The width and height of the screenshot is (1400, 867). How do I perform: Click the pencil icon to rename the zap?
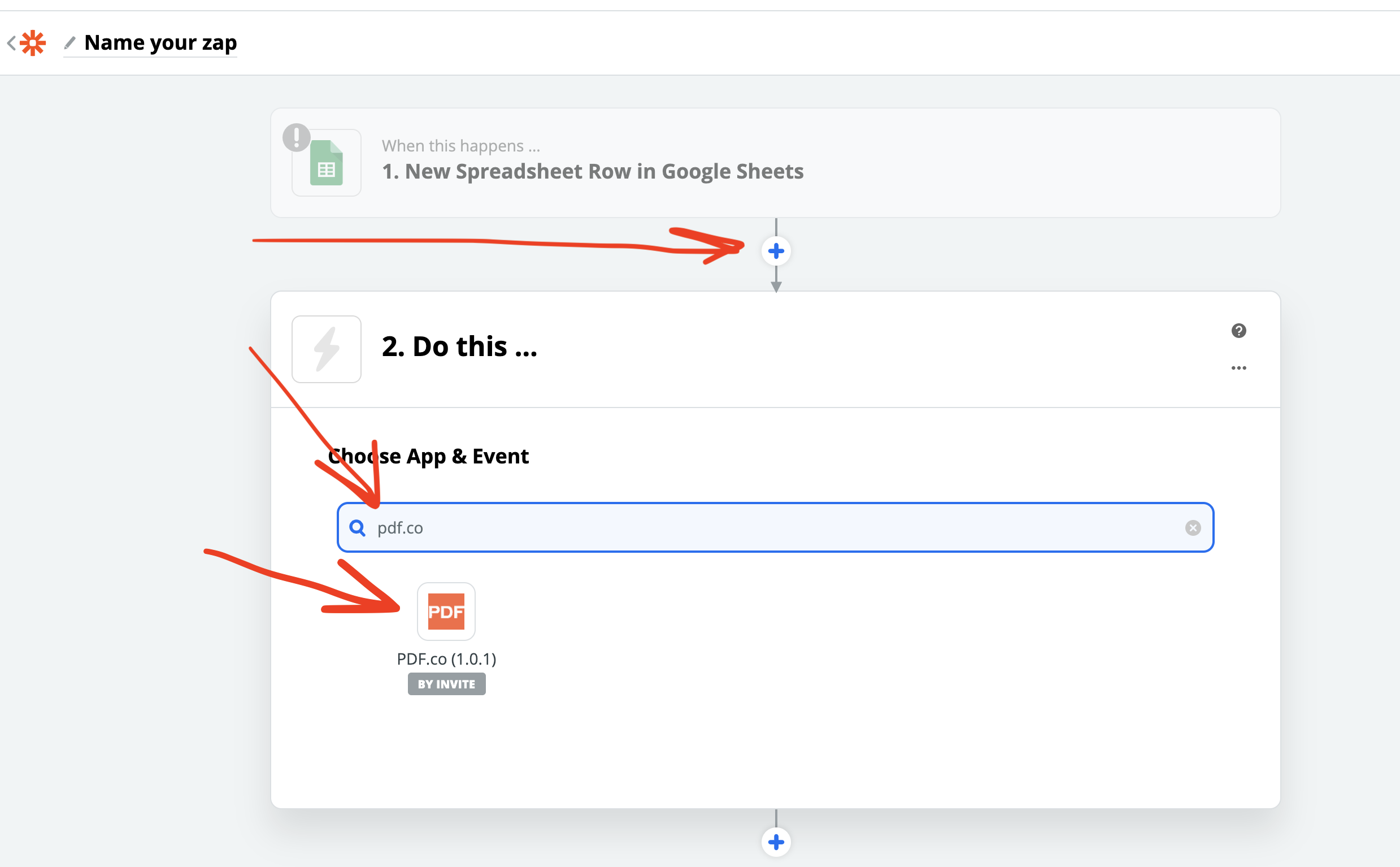70,42
